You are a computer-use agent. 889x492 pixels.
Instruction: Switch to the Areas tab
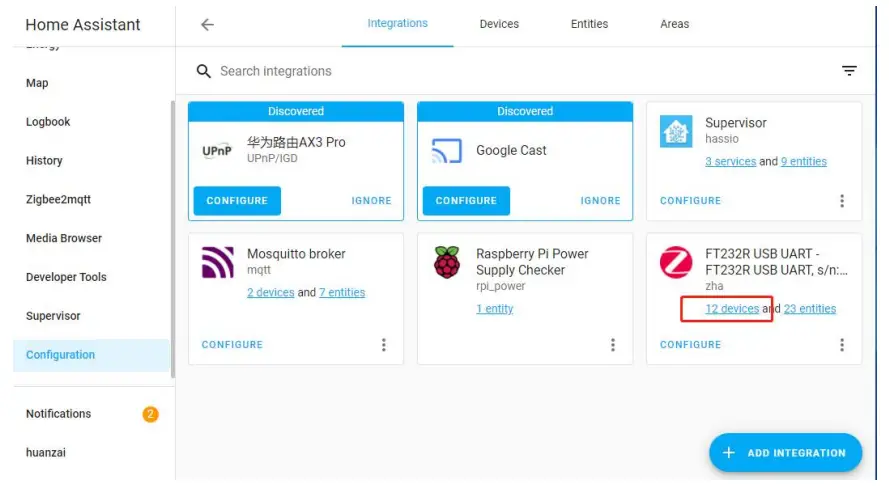coord(674,24)
